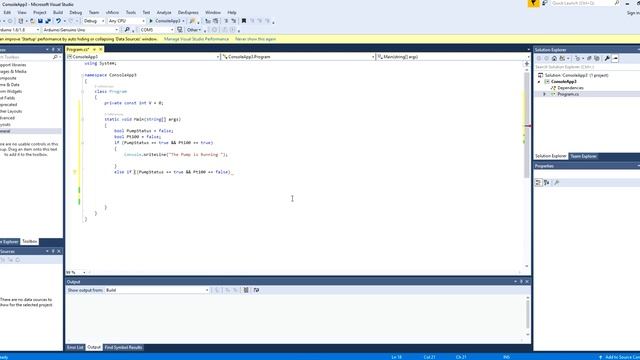Click Never show this again link
This screenshot has height=360, width=640.
coord(256,39)
